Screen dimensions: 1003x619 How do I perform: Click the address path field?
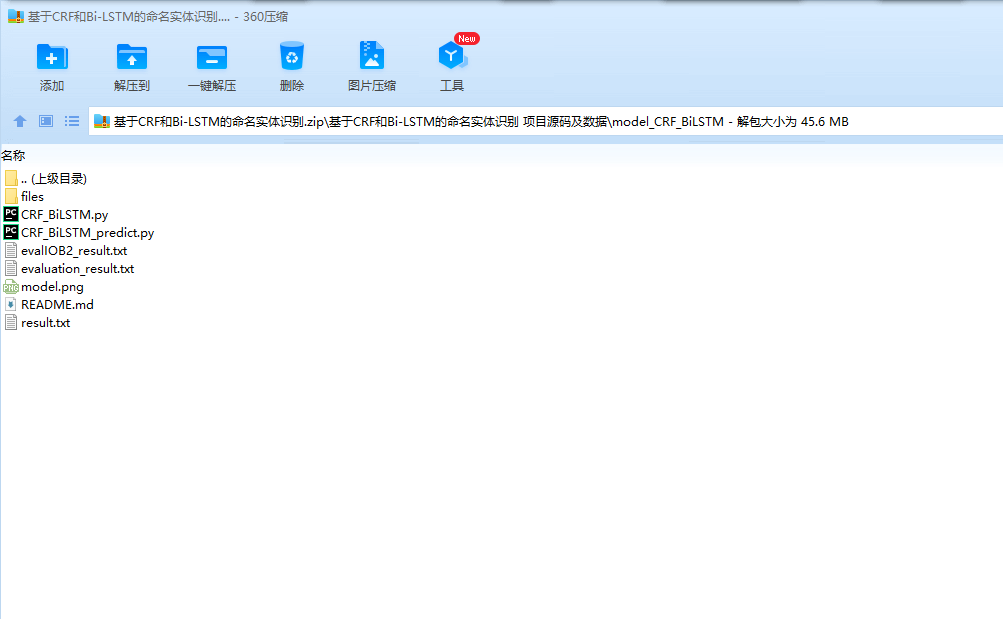click(546, 121)
